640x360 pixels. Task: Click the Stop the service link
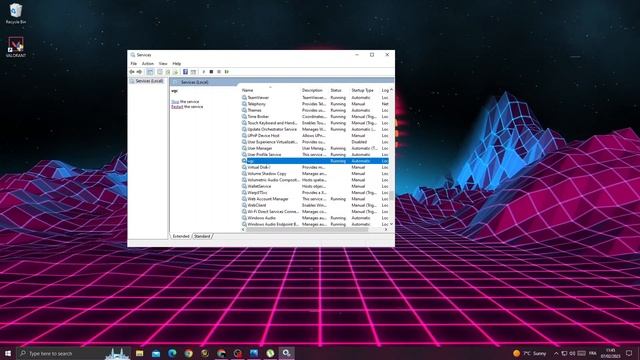pos(175,102)
